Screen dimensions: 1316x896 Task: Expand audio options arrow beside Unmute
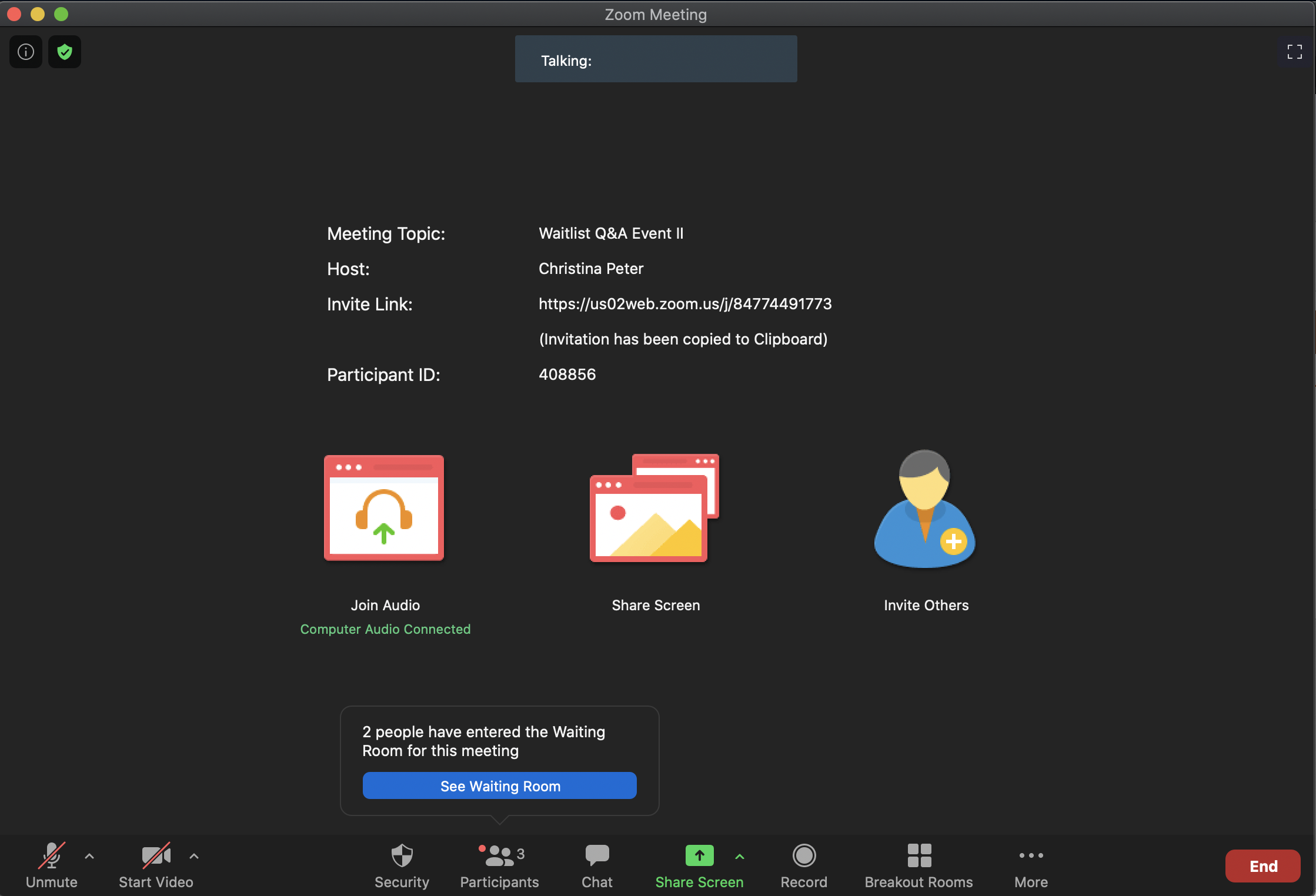coord(89,857)
